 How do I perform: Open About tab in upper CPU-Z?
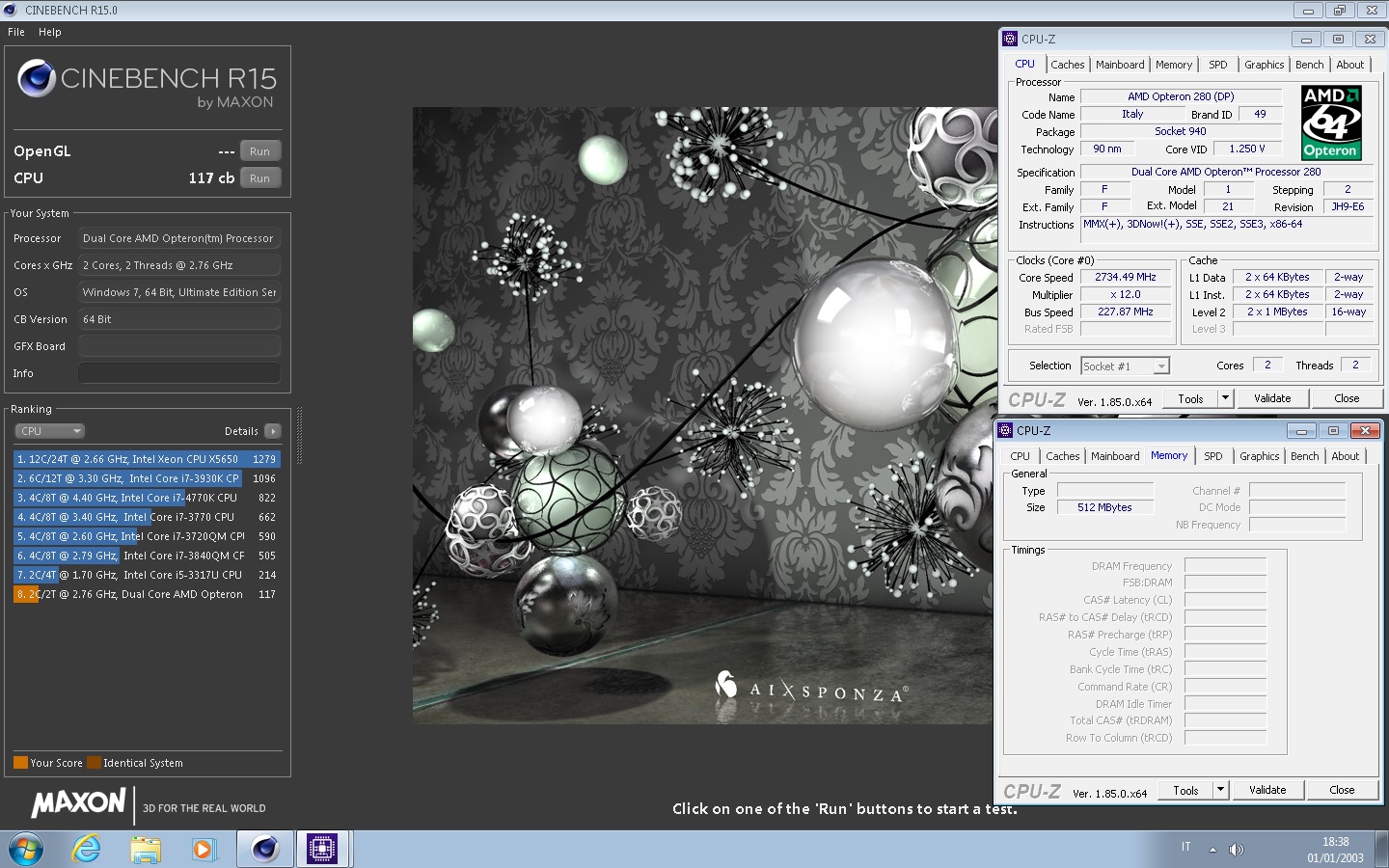pyautogui.click(x=1350, y=65)
